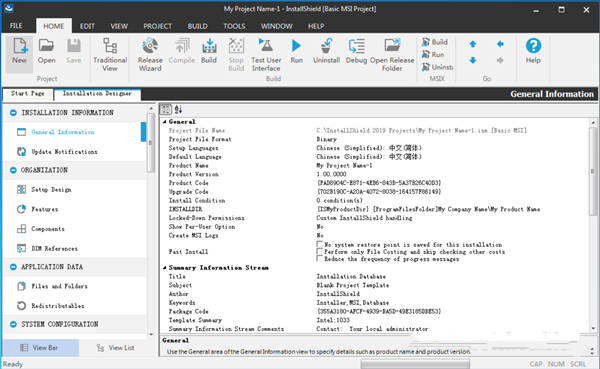Open Test User Interface

[x=266, y=55]
